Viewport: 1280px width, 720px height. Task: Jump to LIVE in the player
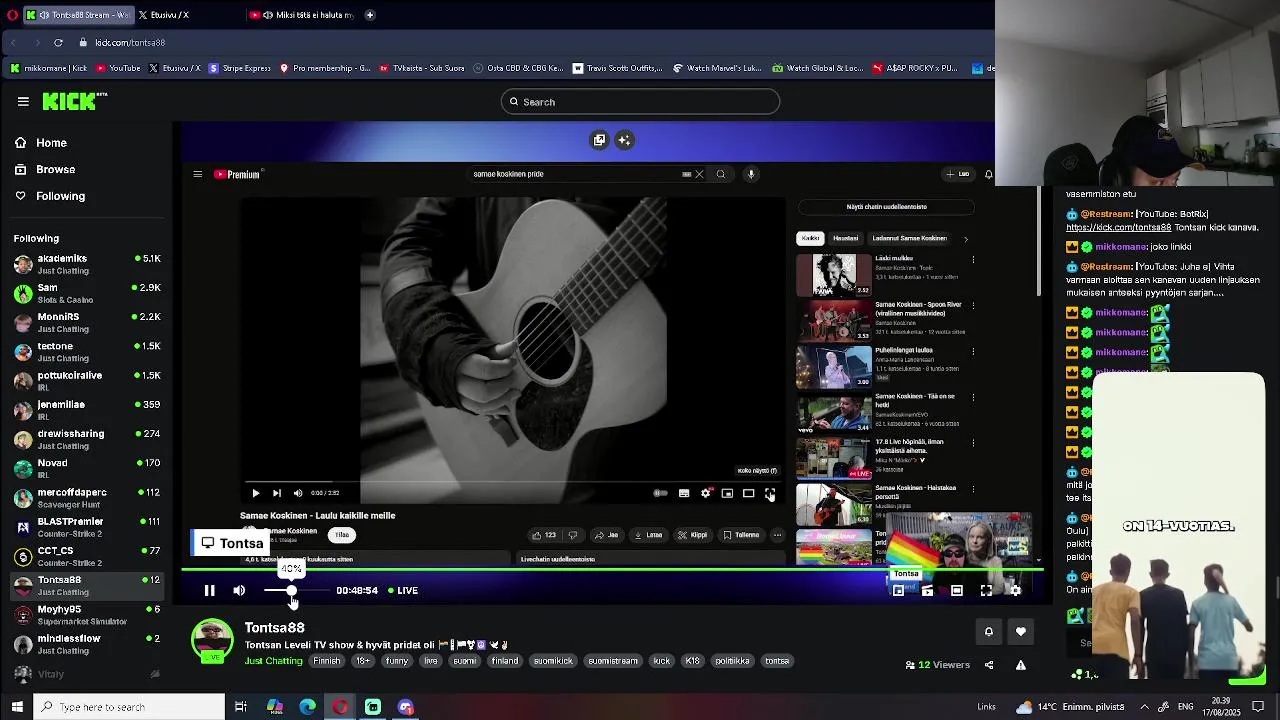point(403,590)
